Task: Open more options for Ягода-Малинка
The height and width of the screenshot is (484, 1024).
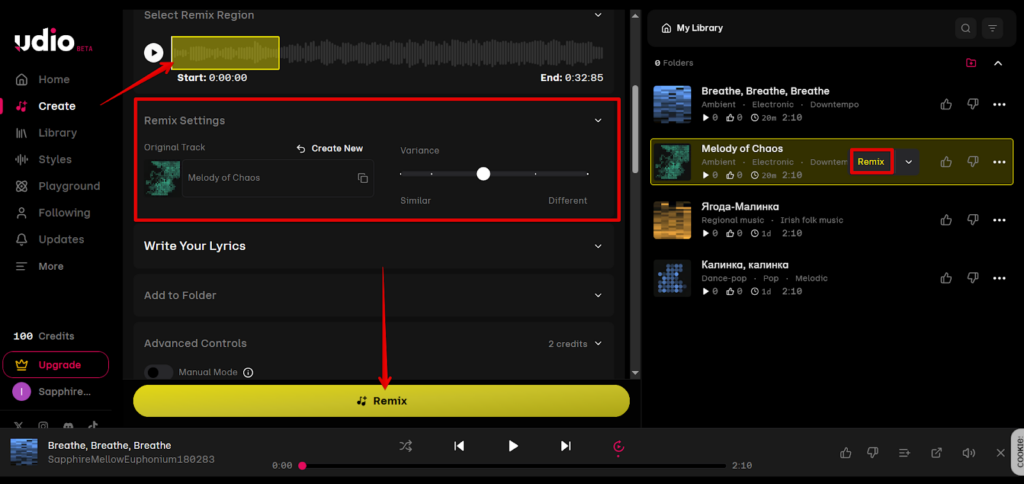Action: (999, 220)
